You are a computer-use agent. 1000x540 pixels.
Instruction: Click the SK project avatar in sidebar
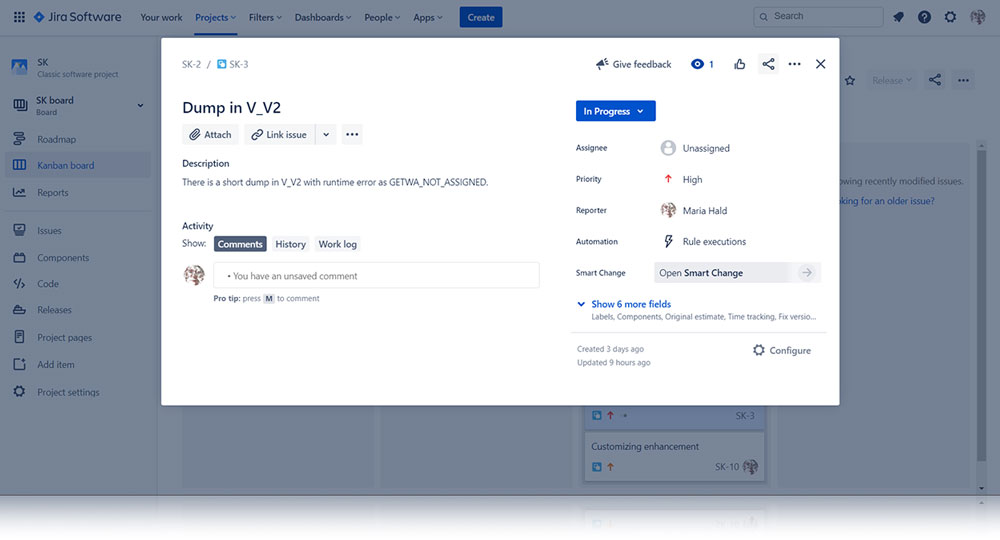(x=19, y=67)
